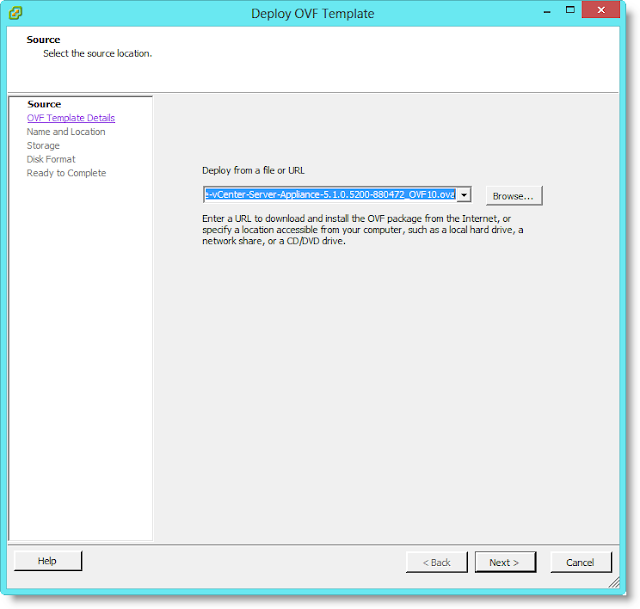Viewport: 640px width, 609px height.
Task: Click the Disk Format step label
Action: [x=51, y=159]
